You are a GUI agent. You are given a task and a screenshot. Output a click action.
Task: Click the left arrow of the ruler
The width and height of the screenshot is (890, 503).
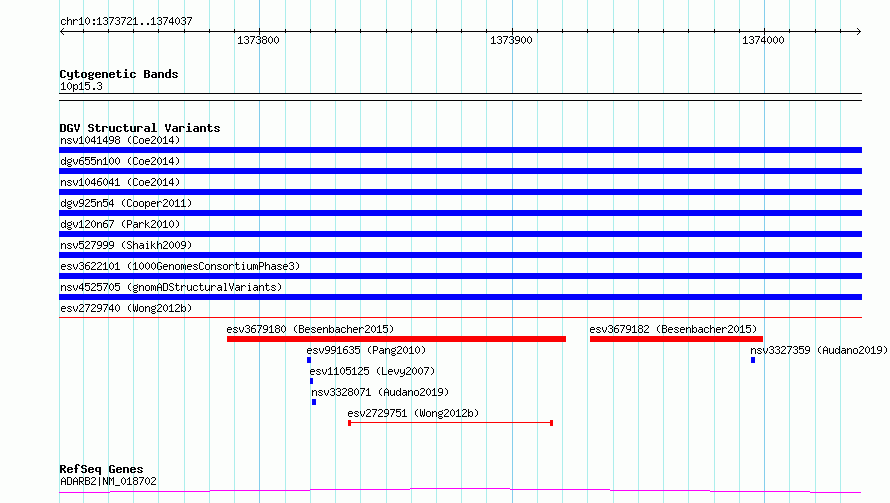[x=62, y=31]
